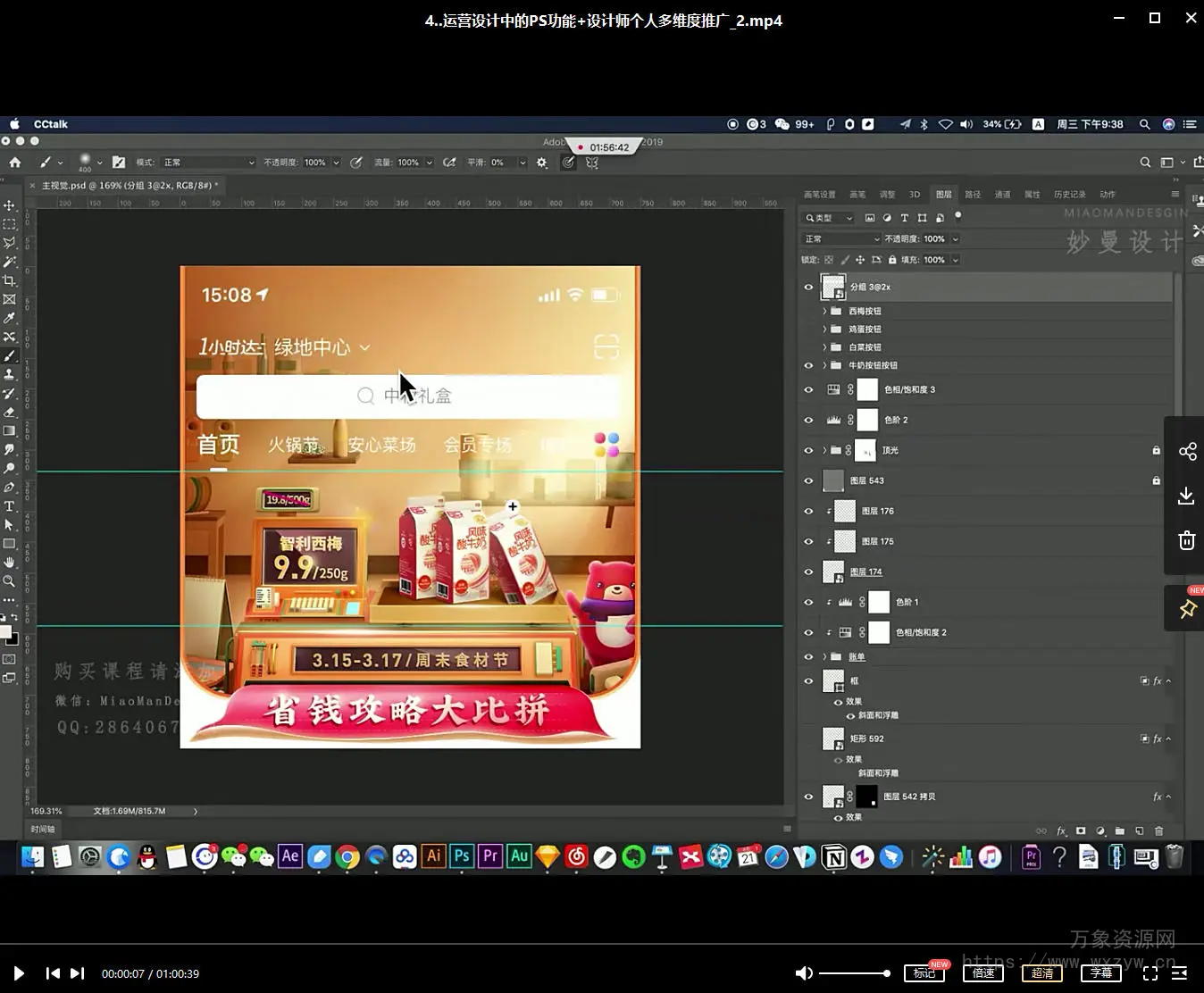
Task: Click the Zoom tool in toolbar
Action: (x=10, y=581)
